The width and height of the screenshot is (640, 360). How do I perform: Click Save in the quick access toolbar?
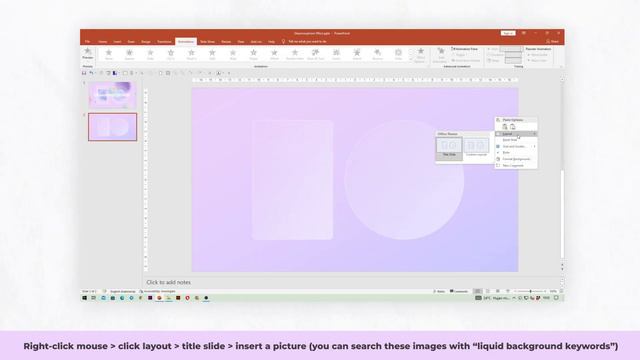click(84, 73)
